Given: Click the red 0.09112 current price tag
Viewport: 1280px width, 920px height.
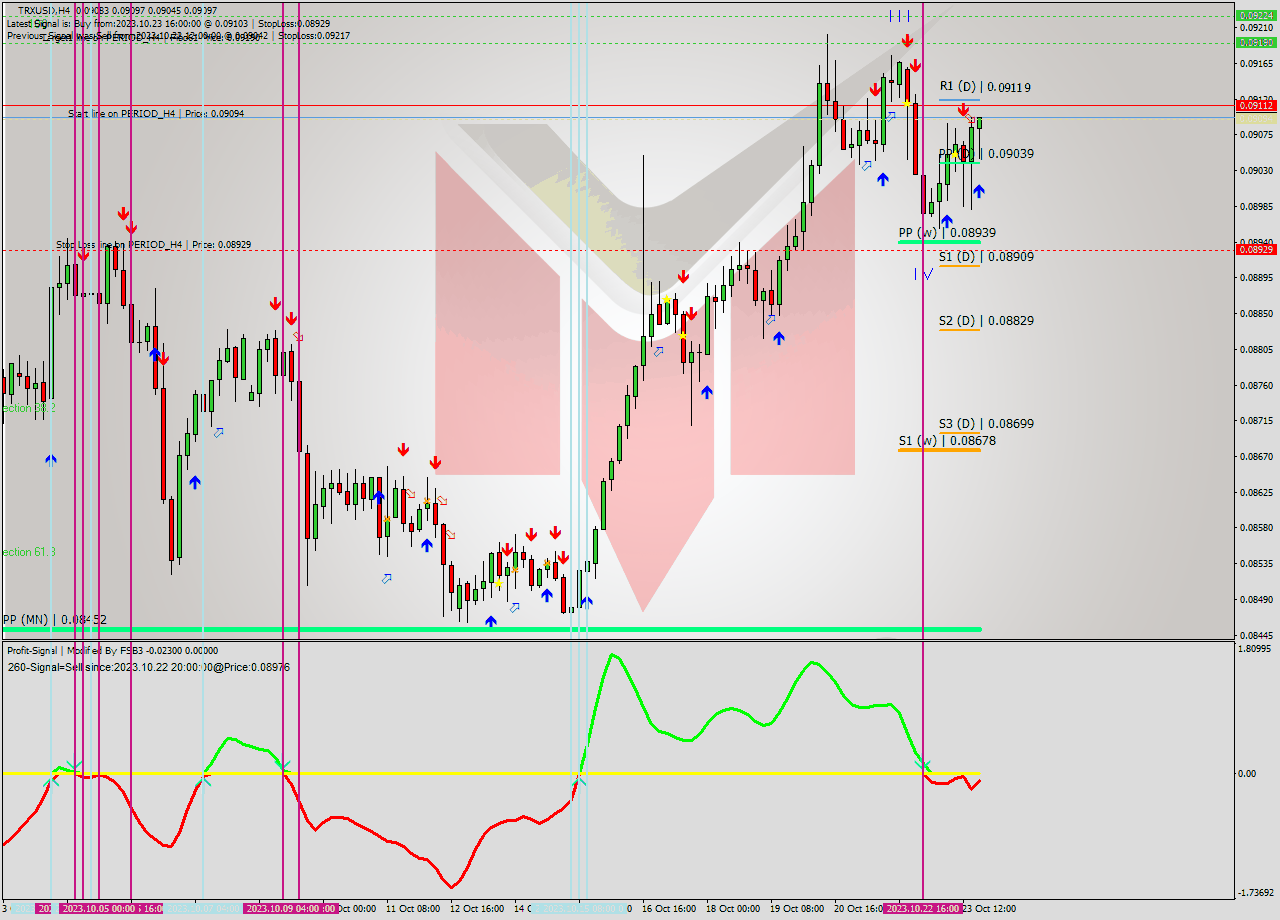Looking at the screenshot, I should click(1256, 105).
